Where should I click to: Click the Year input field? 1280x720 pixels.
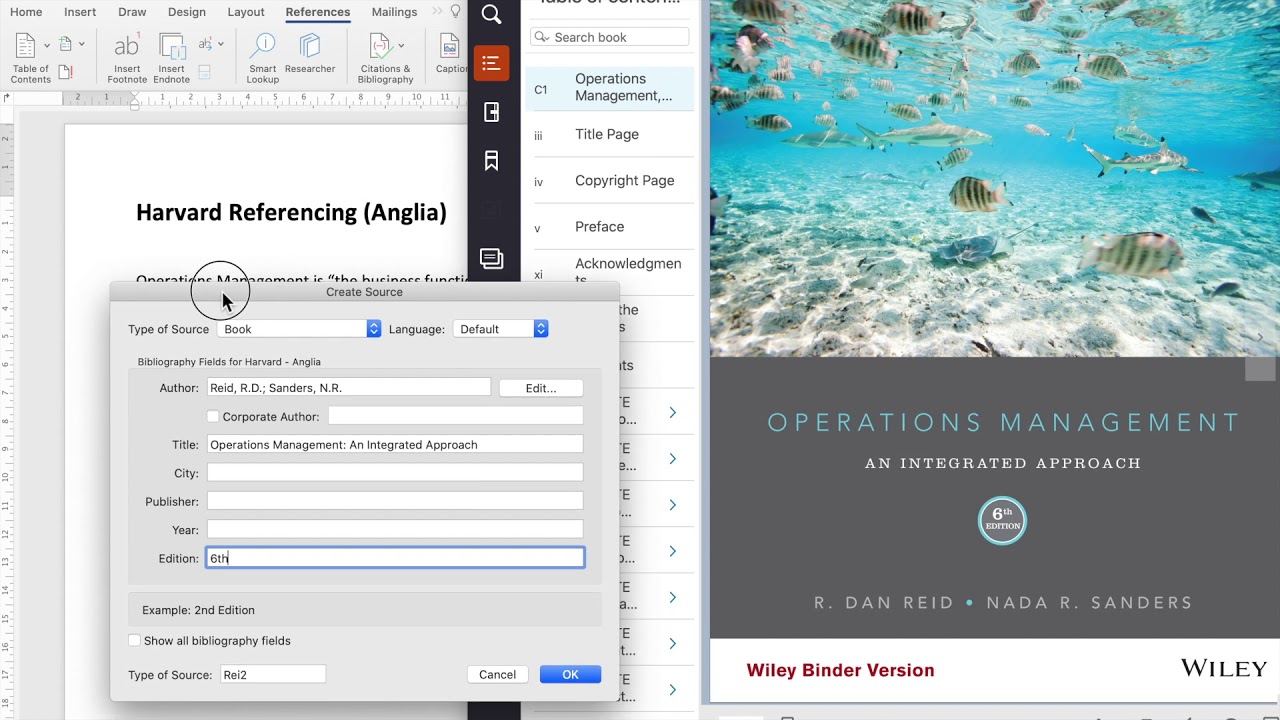point(395,529)
